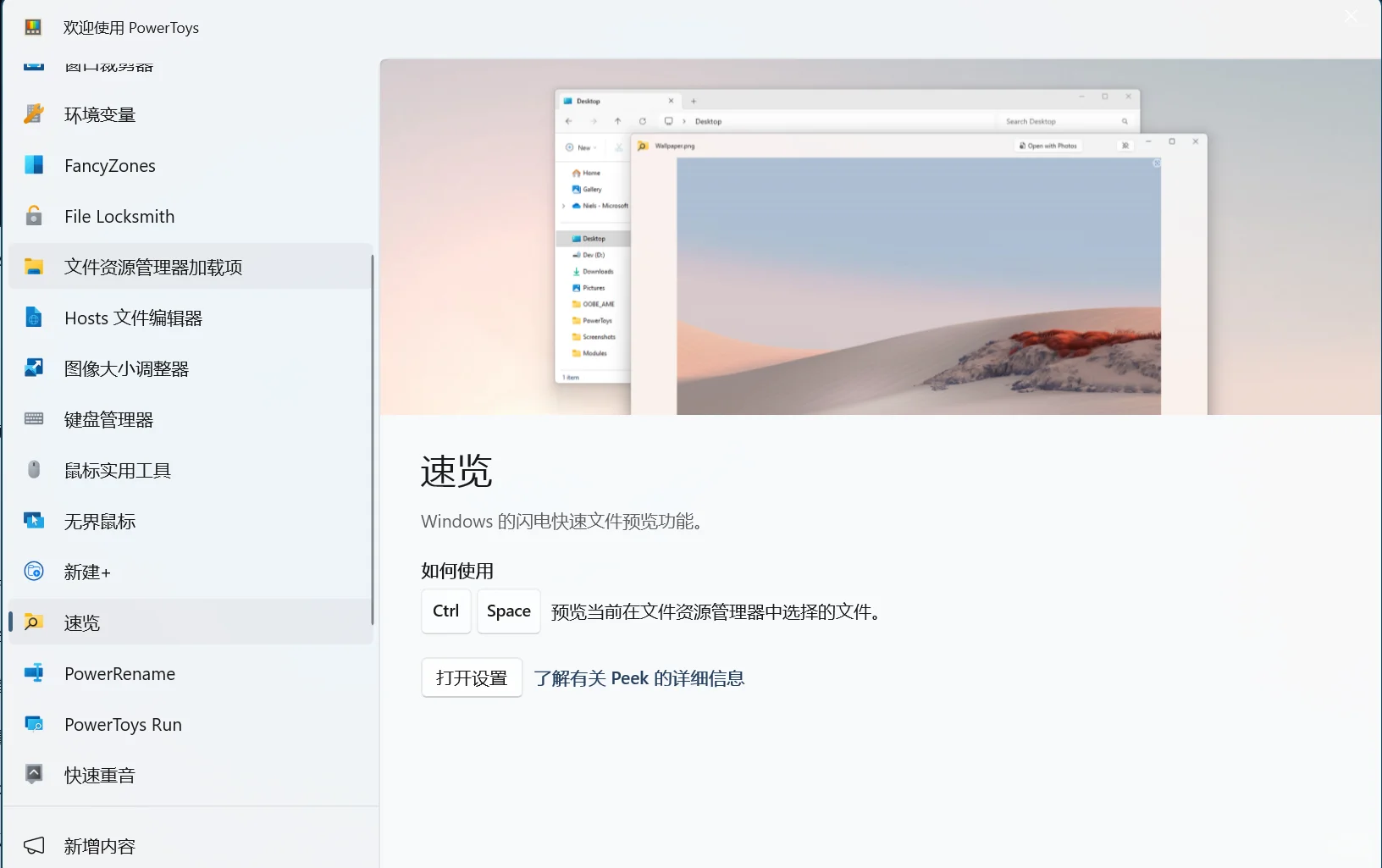The width and height of the screenshot is (1382, 868).
Task: Open the PowerToys Run icon
Action: [x=34, y=724]
